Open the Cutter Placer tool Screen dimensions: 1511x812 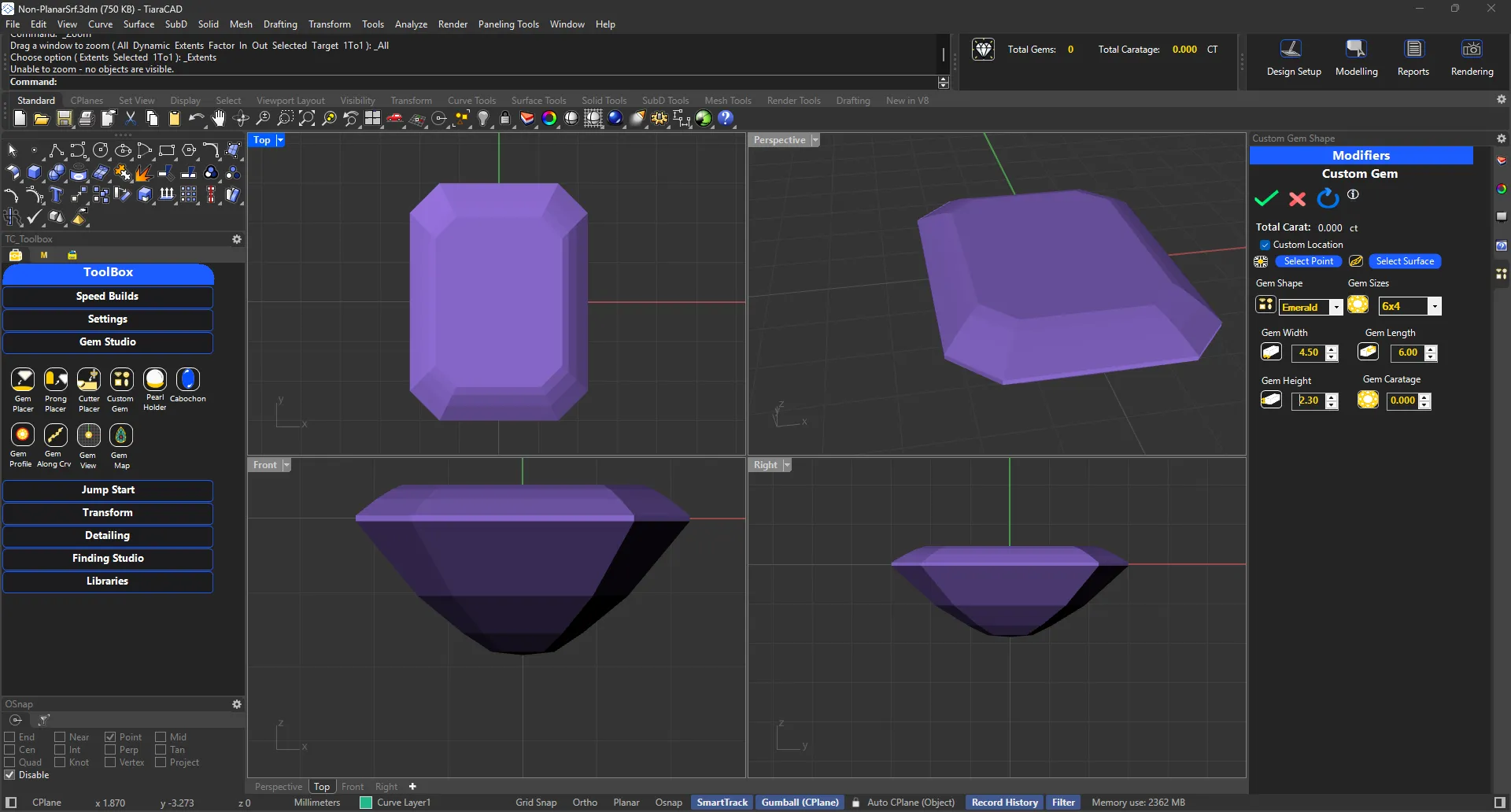(89, 380)
